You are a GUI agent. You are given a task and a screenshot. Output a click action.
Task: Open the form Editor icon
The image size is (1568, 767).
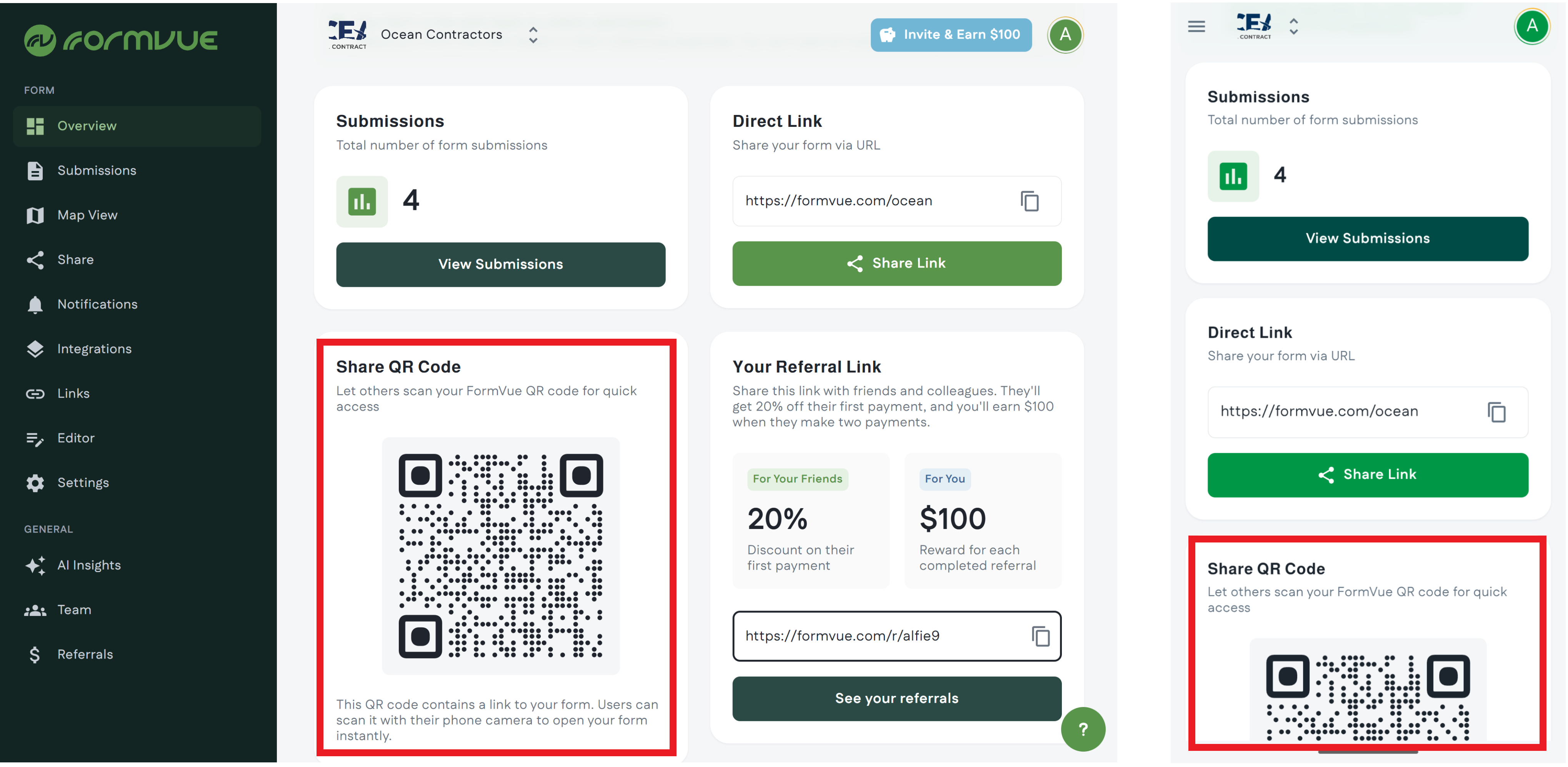coord(35,438)
